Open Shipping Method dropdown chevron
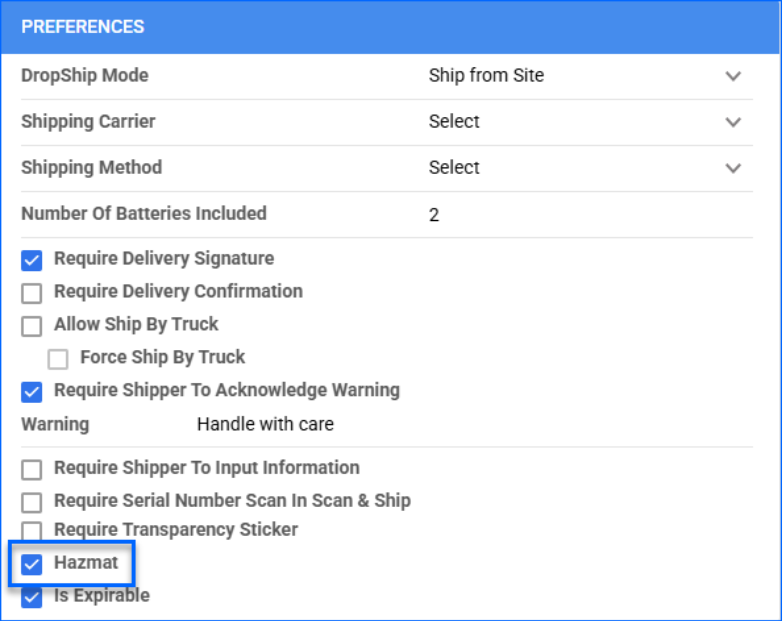This screenshot has width=783, height=621. click(x=733, y=168)
